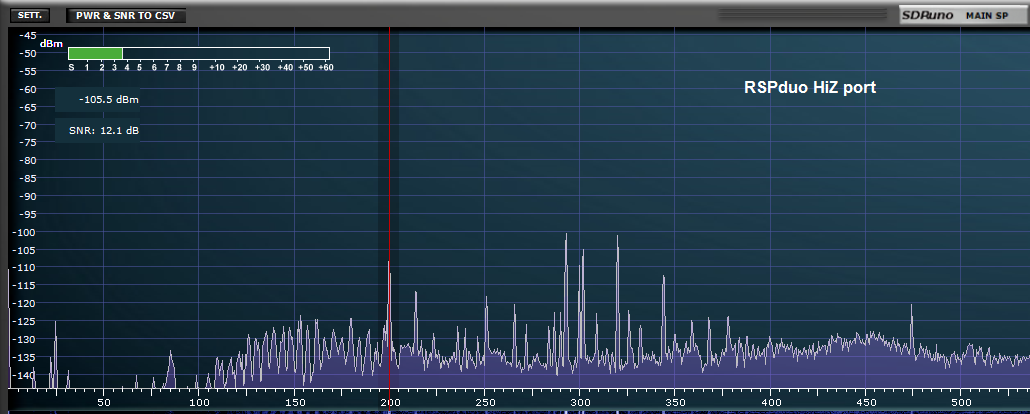Click PWR & SNR TO CSV button
The width and height of the screenshot is (1030, 414).
coord(125,15)
